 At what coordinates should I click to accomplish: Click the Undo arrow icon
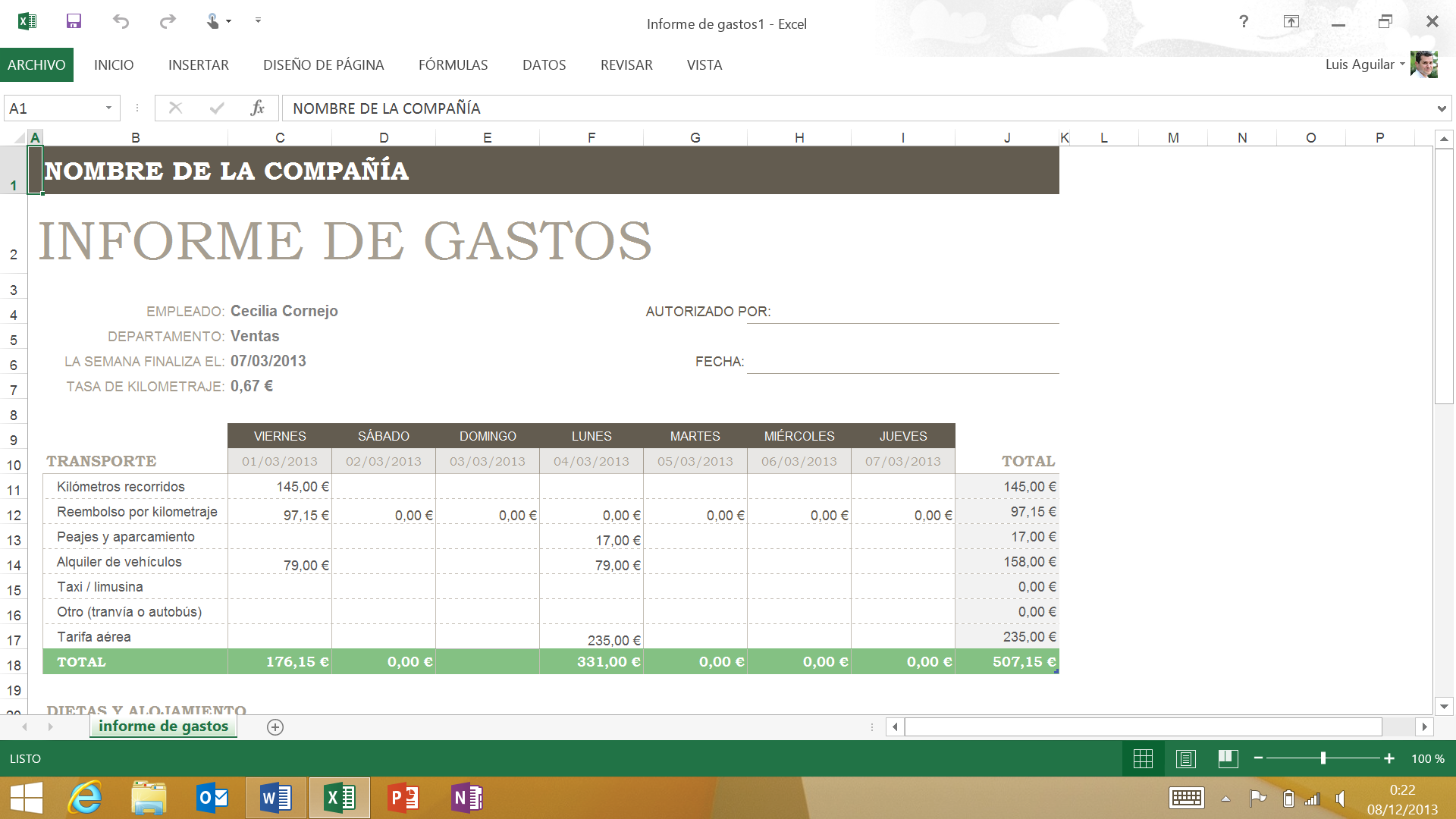[121, 21]
